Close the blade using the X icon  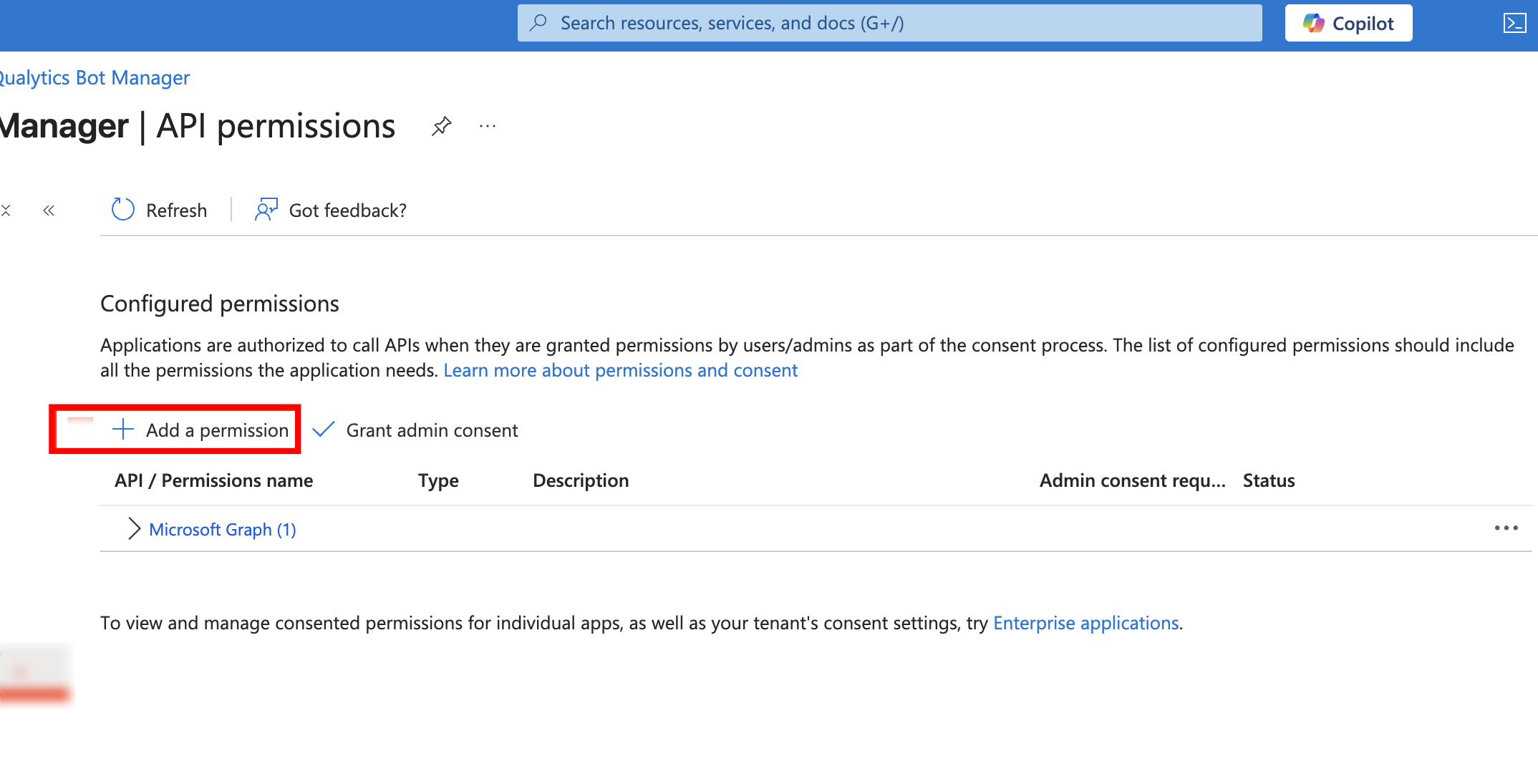pos(6,210)
